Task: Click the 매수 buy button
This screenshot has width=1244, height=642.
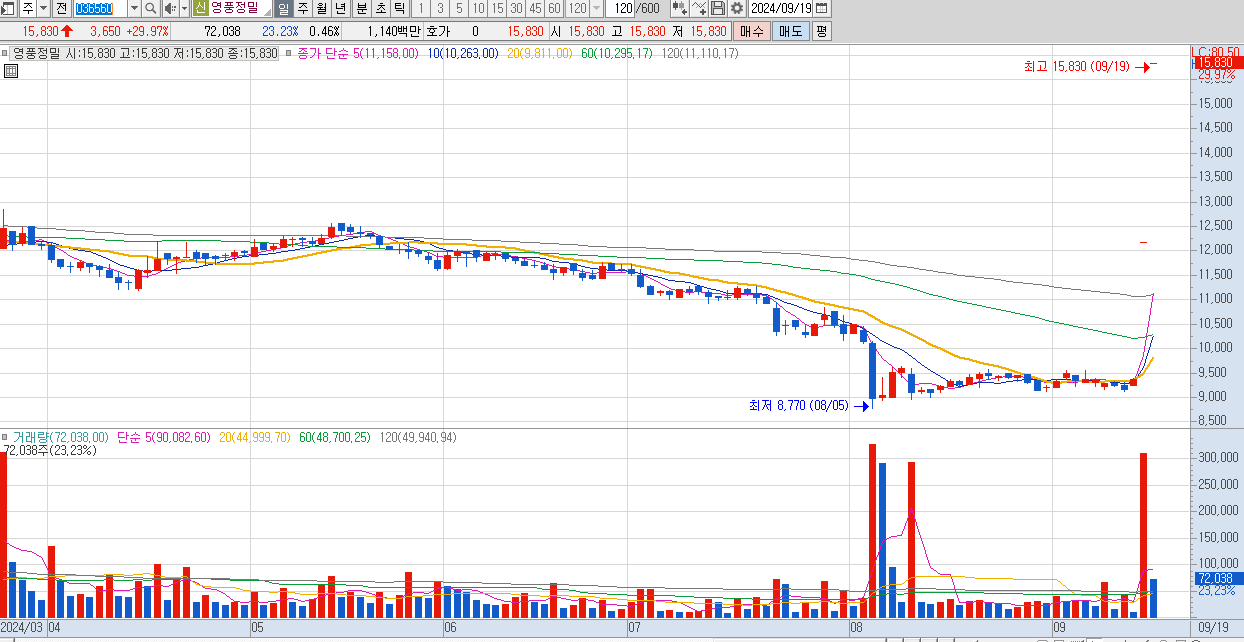Action: 751,31
